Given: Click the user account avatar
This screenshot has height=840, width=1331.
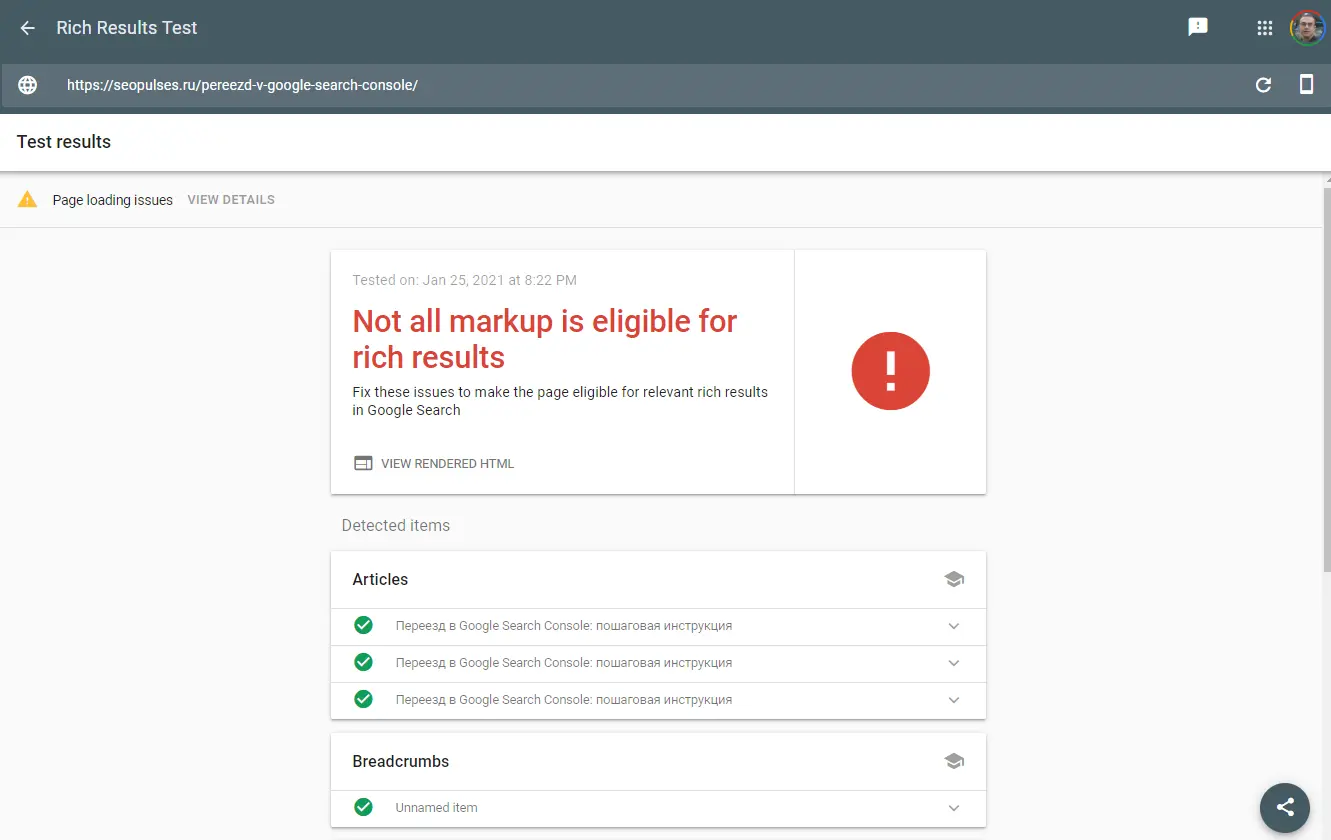Looking at the screenshot, I should coord(1307,28).
